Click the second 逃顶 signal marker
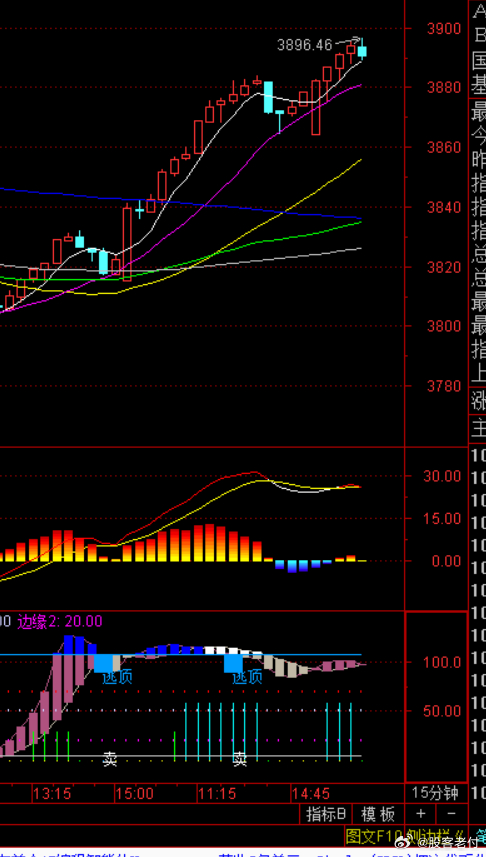 point(247,677)
